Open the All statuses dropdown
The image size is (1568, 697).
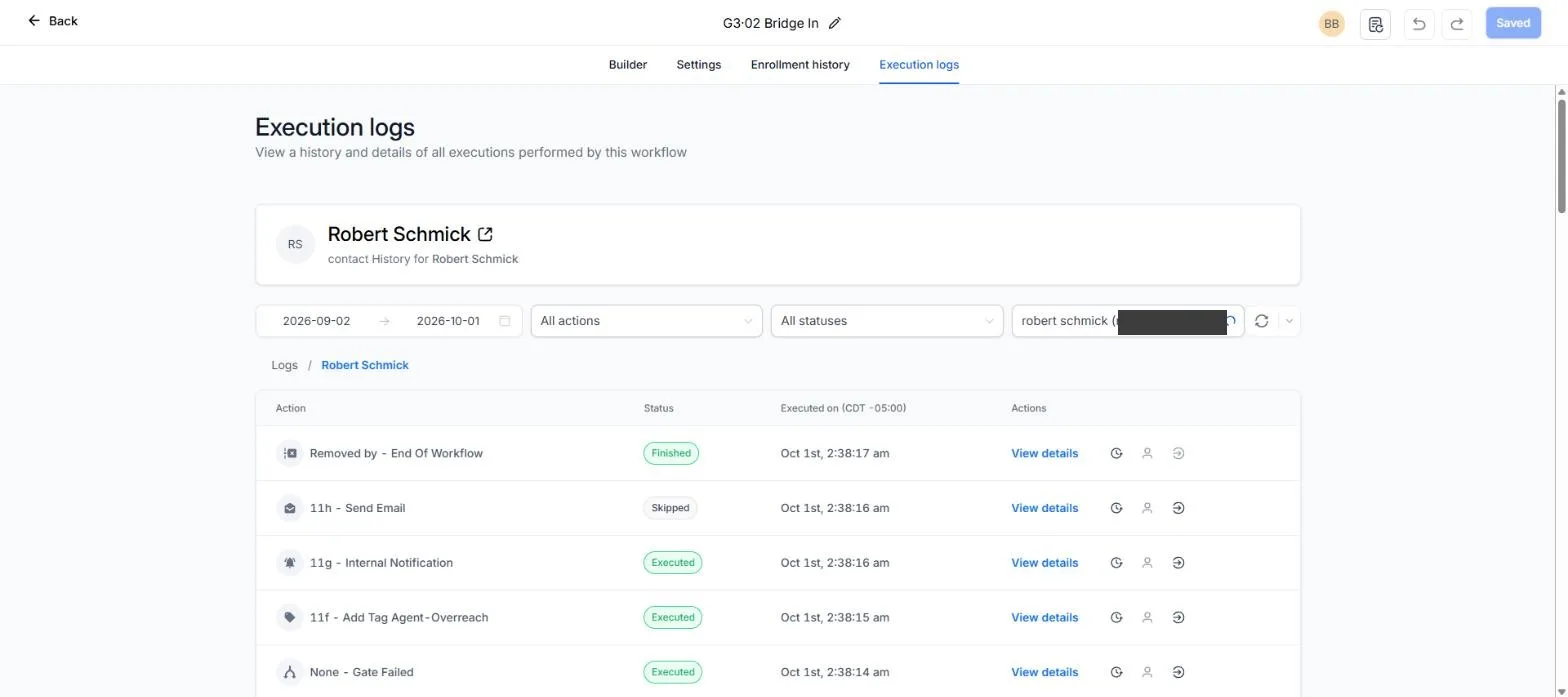click(887, 321)
